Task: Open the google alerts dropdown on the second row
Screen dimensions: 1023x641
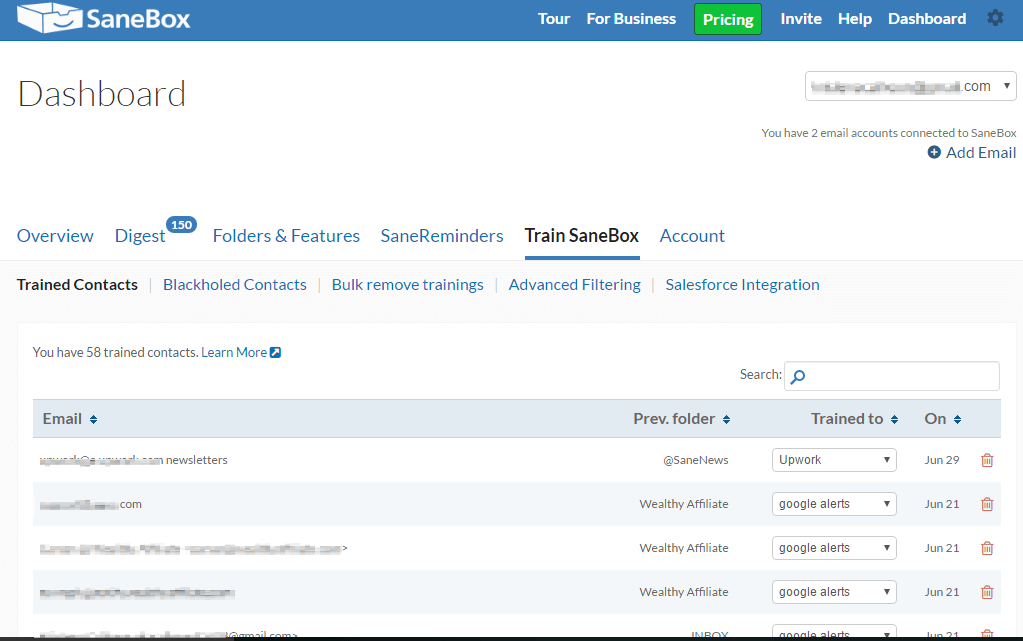Action: 833,504
